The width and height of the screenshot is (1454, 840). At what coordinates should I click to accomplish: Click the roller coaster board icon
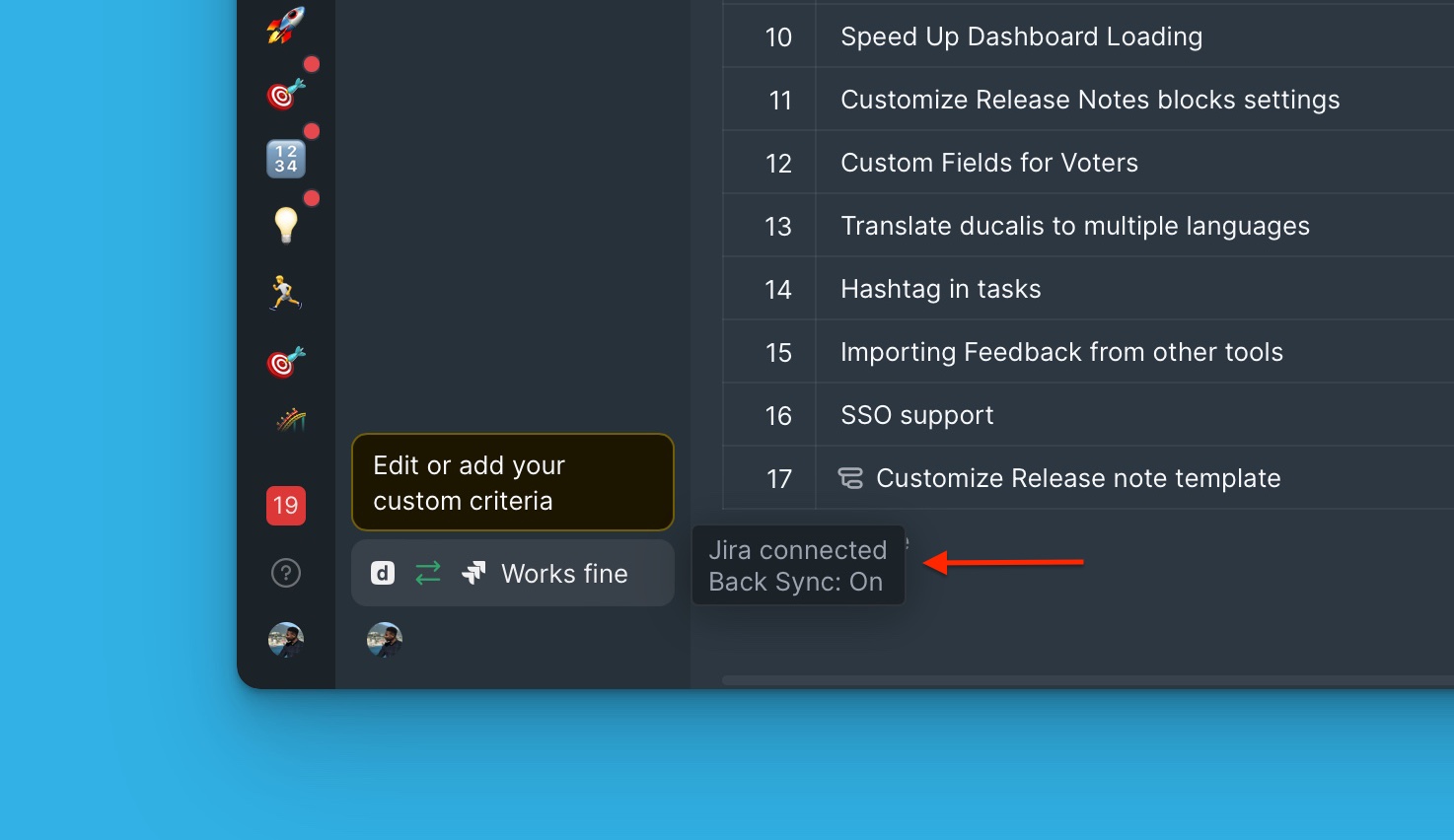coord(285,418)
